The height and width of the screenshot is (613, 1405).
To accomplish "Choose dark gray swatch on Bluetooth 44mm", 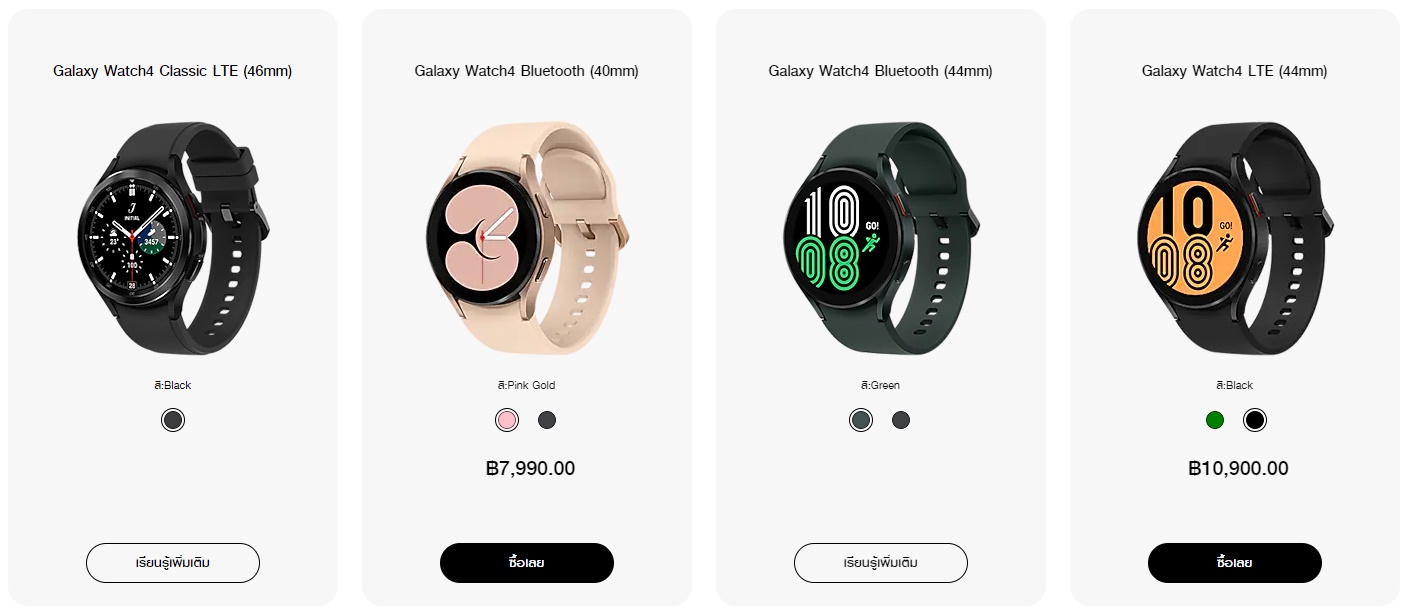I will tap(901, 420).
